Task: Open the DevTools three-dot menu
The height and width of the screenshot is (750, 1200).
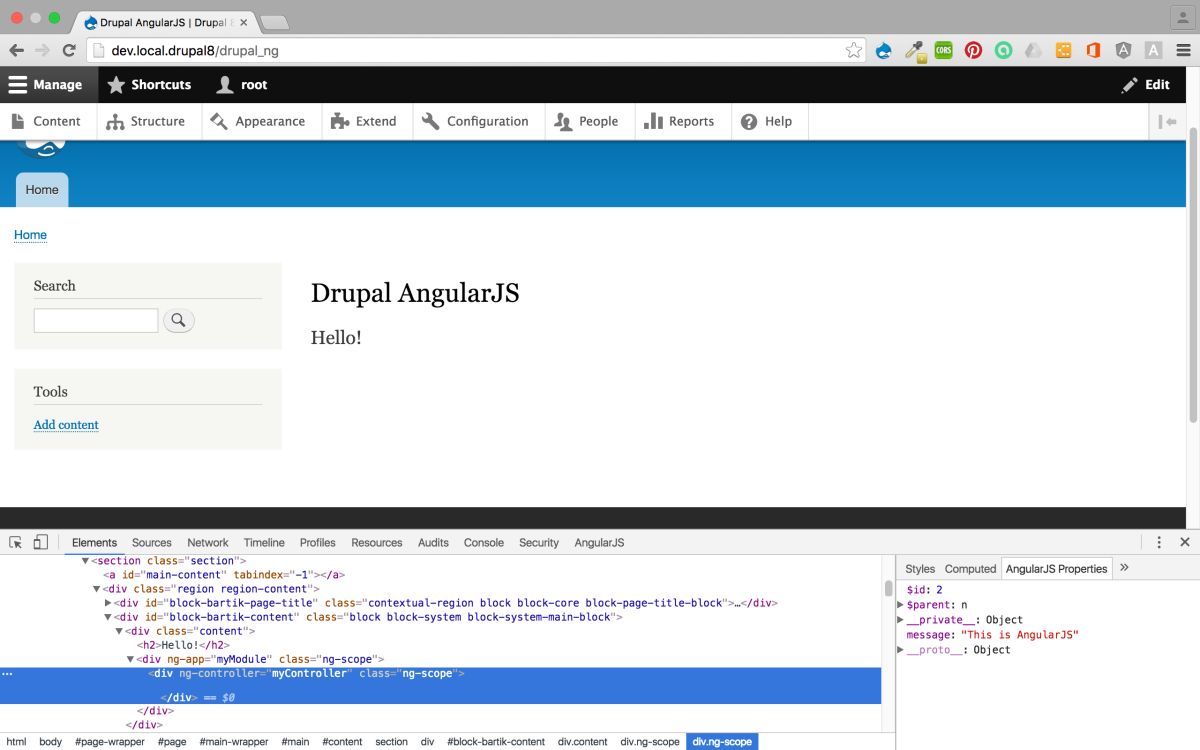Action: point(1159,542)
